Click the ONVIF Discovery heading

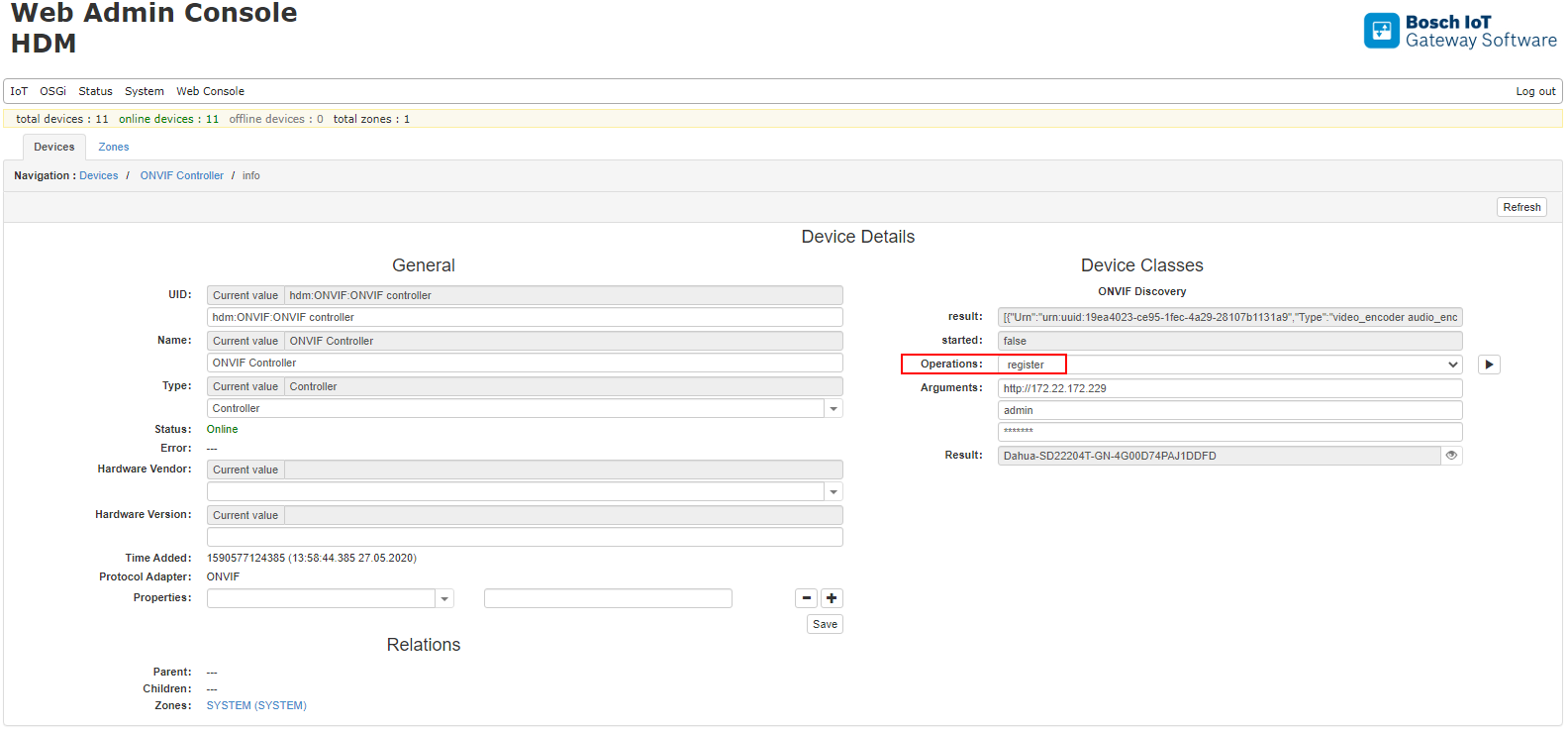[x=1141, y=291]
